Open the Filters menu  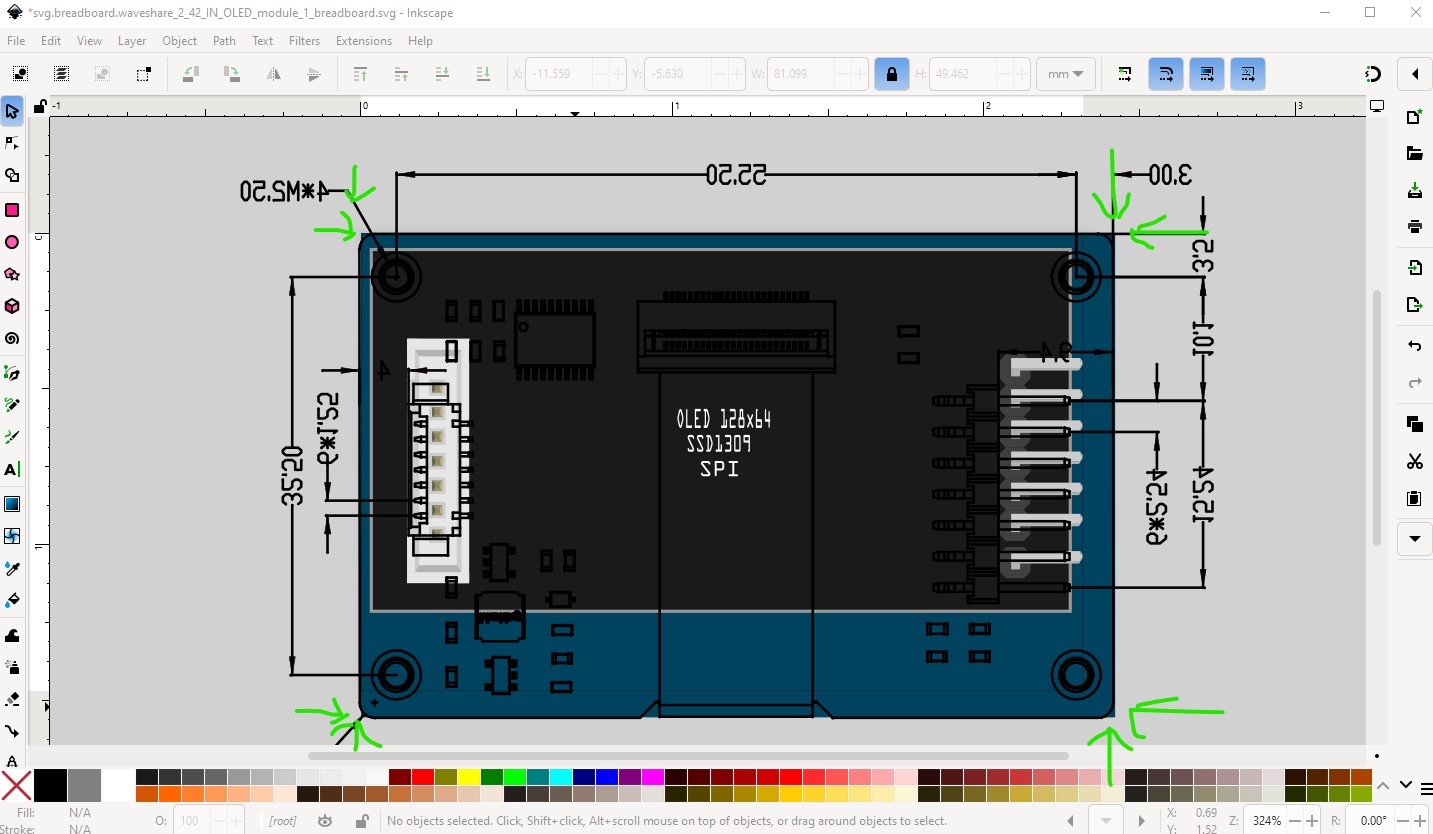click(304, 41)
